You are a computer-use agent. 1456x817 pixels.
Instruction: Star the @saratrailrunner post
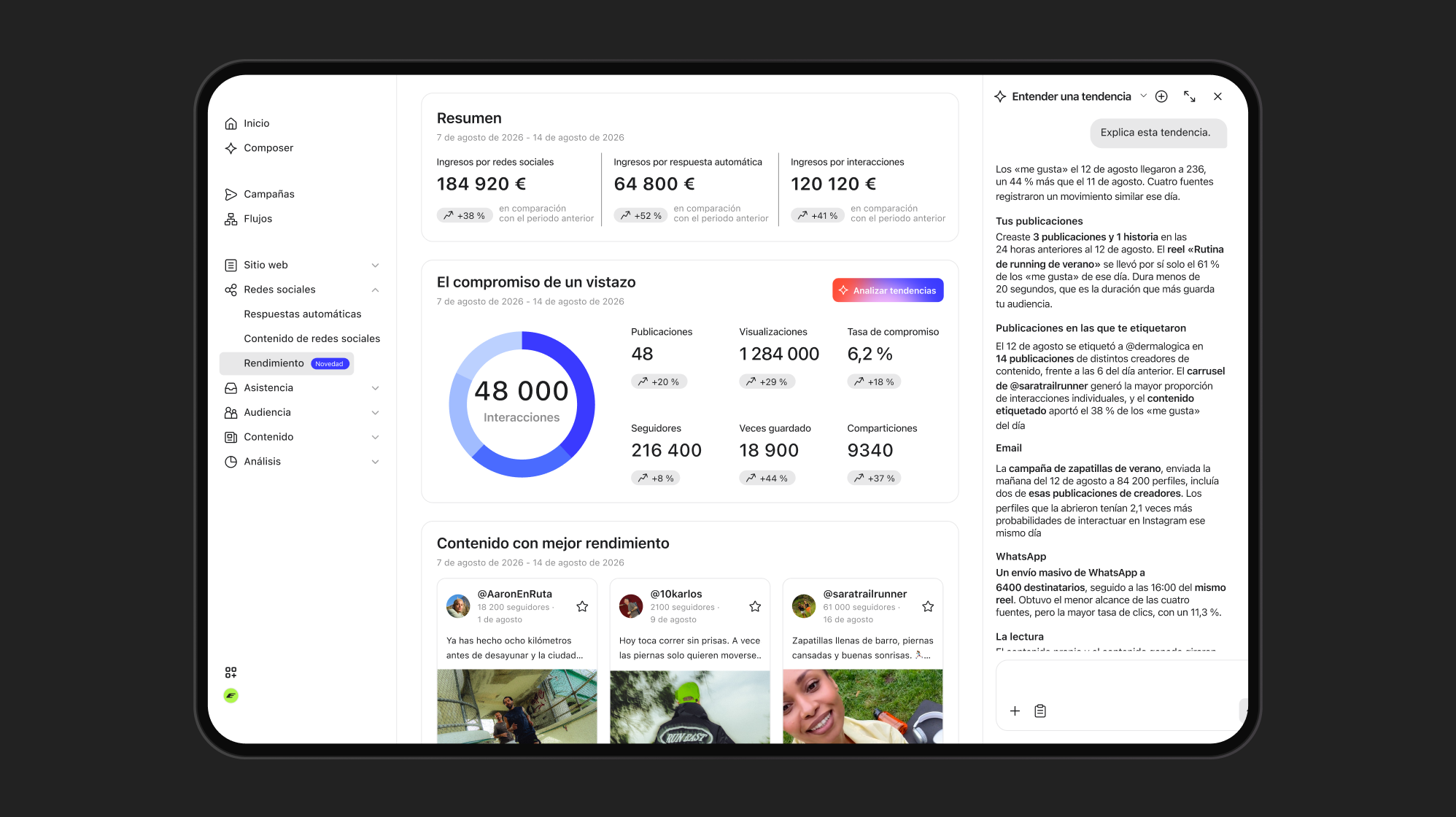coord(928,606)
